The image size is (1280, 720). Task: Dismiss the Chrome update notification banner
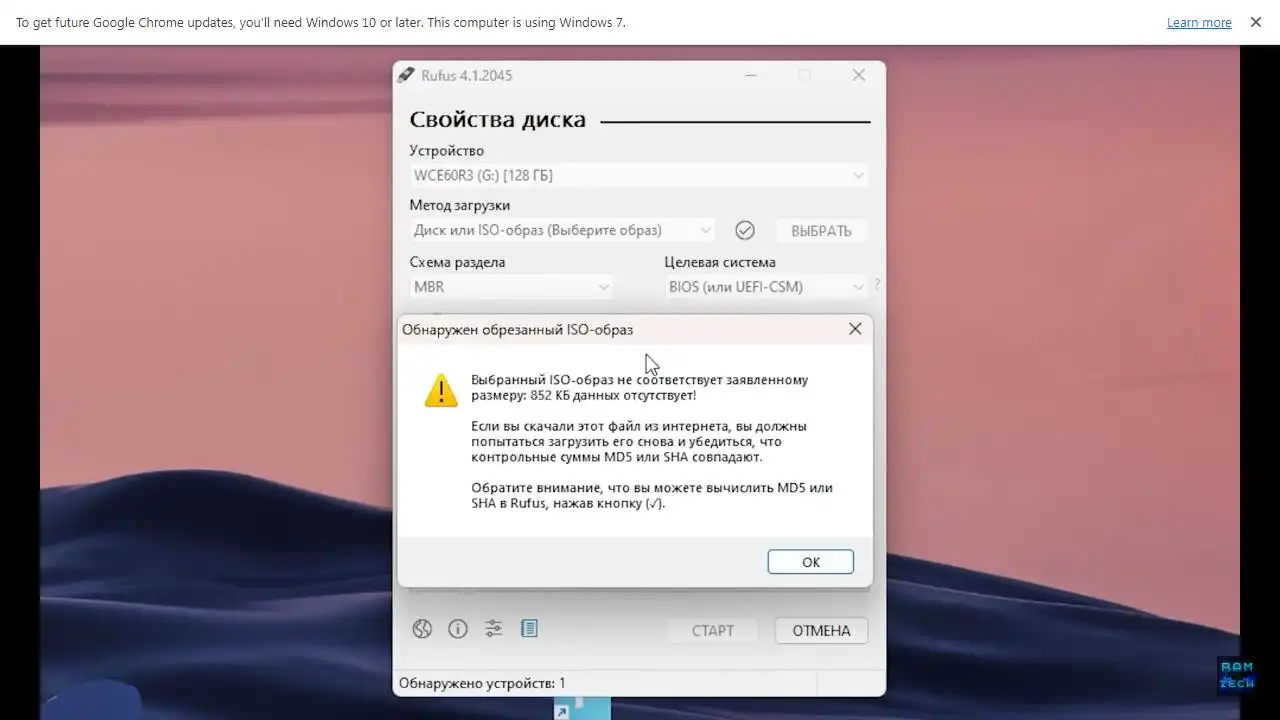(1256, 22)
